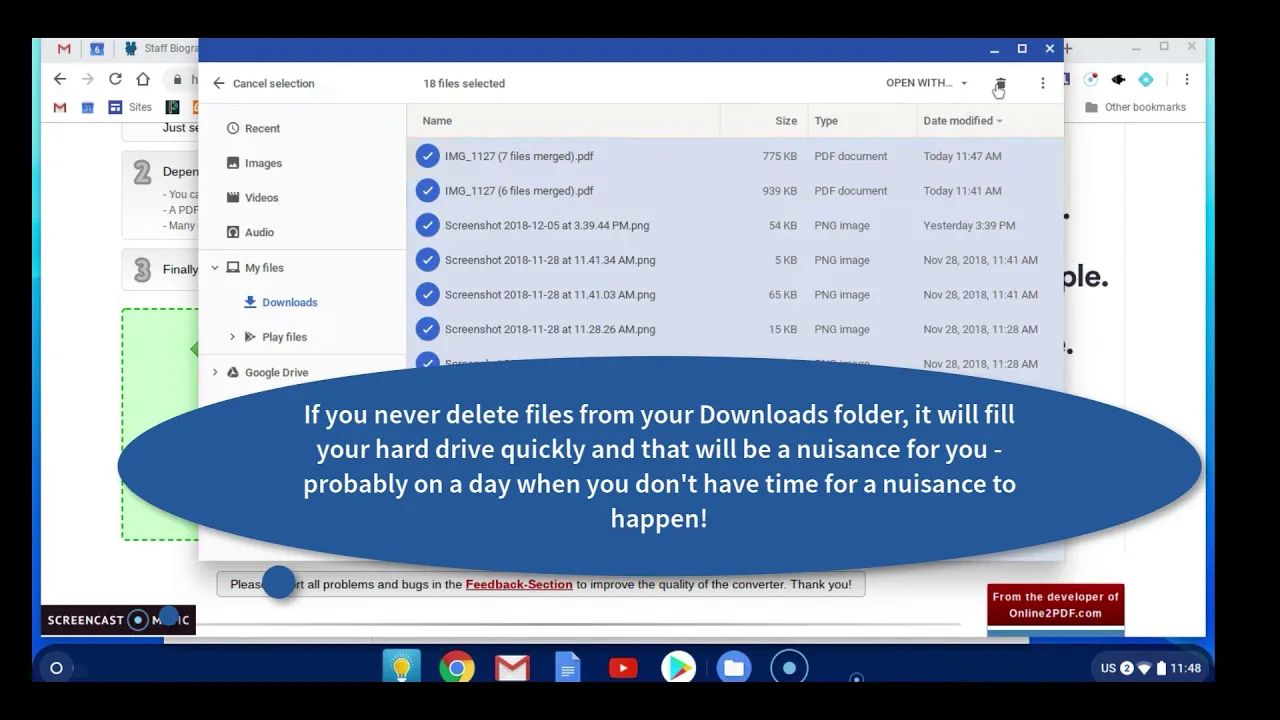Sort files by Type column
1280x720 pixels.
pos(826,121)
